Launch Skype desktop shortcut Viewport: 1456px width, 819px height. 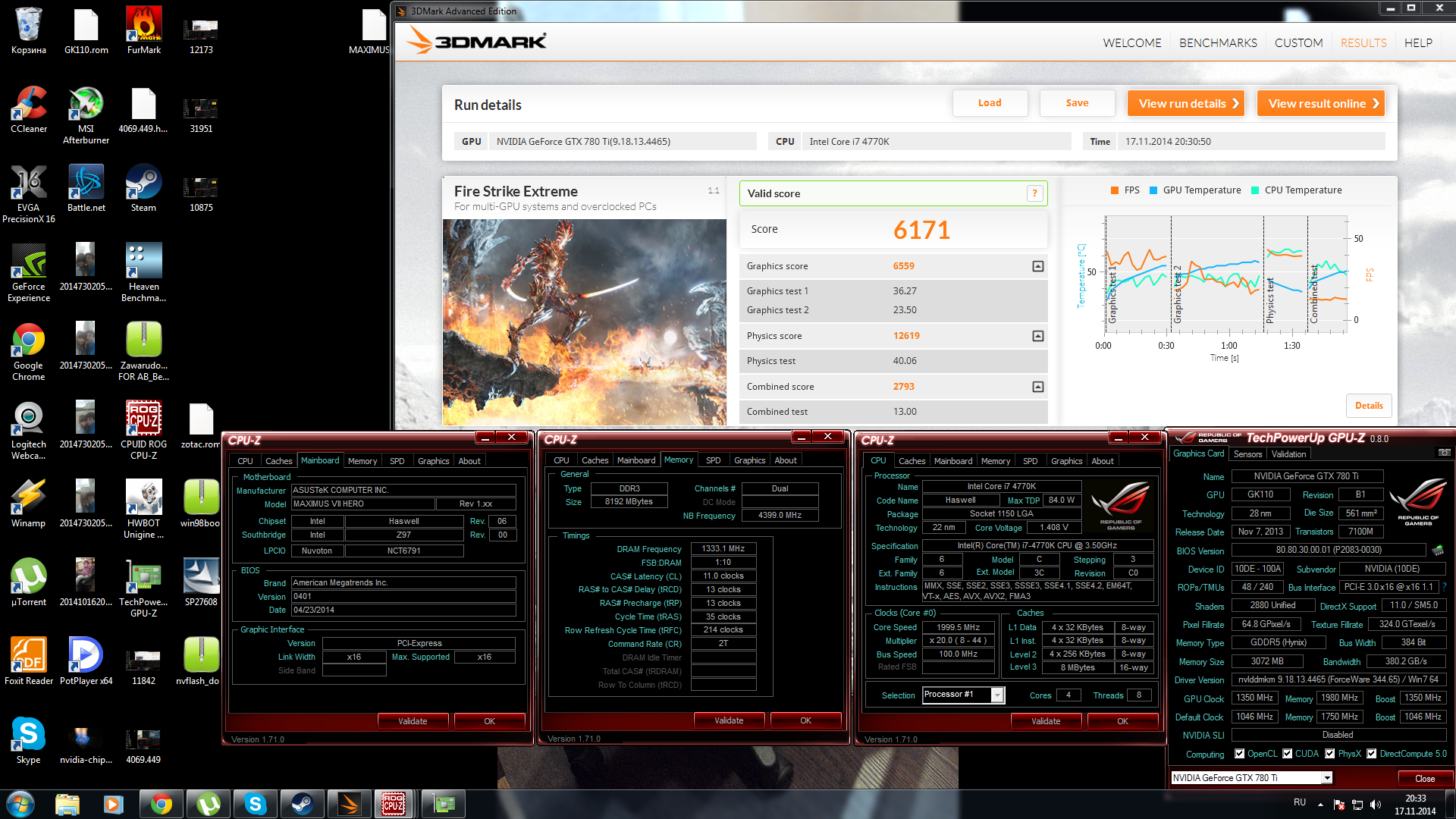click(28, 741)
